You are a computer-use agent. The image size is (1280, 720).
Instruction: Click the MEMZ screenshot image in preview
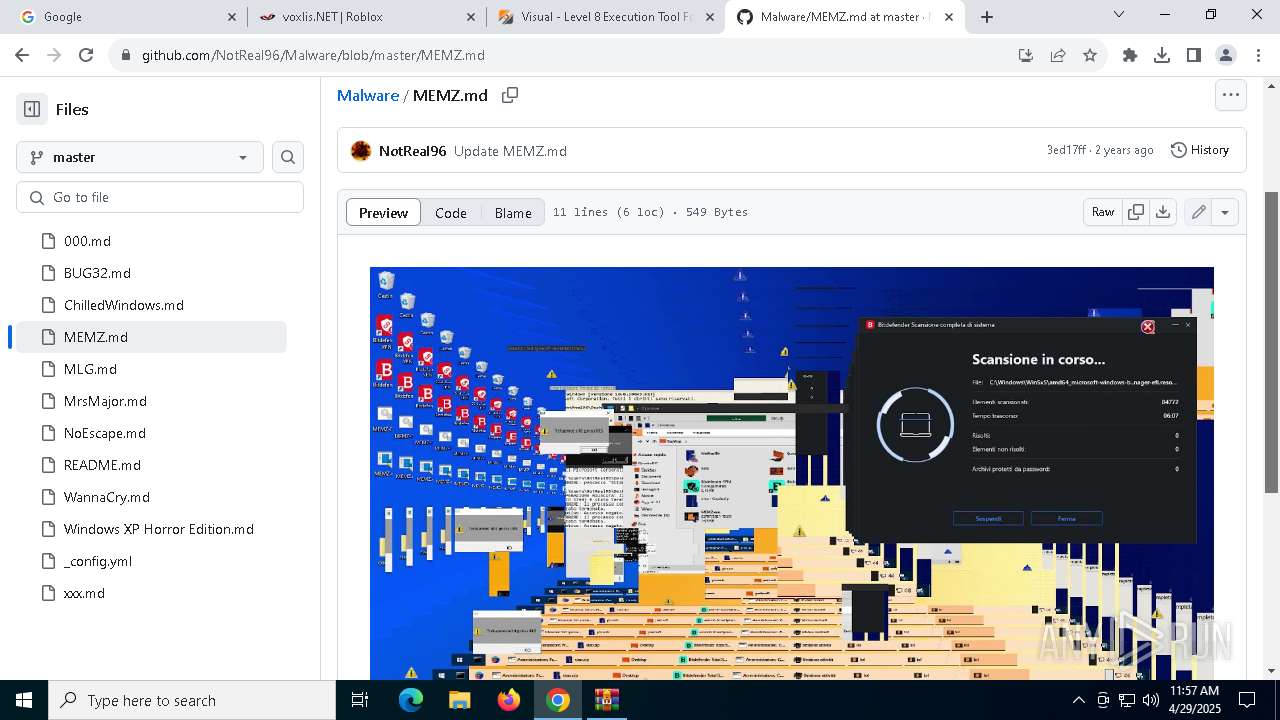click(x=792, y=473)
